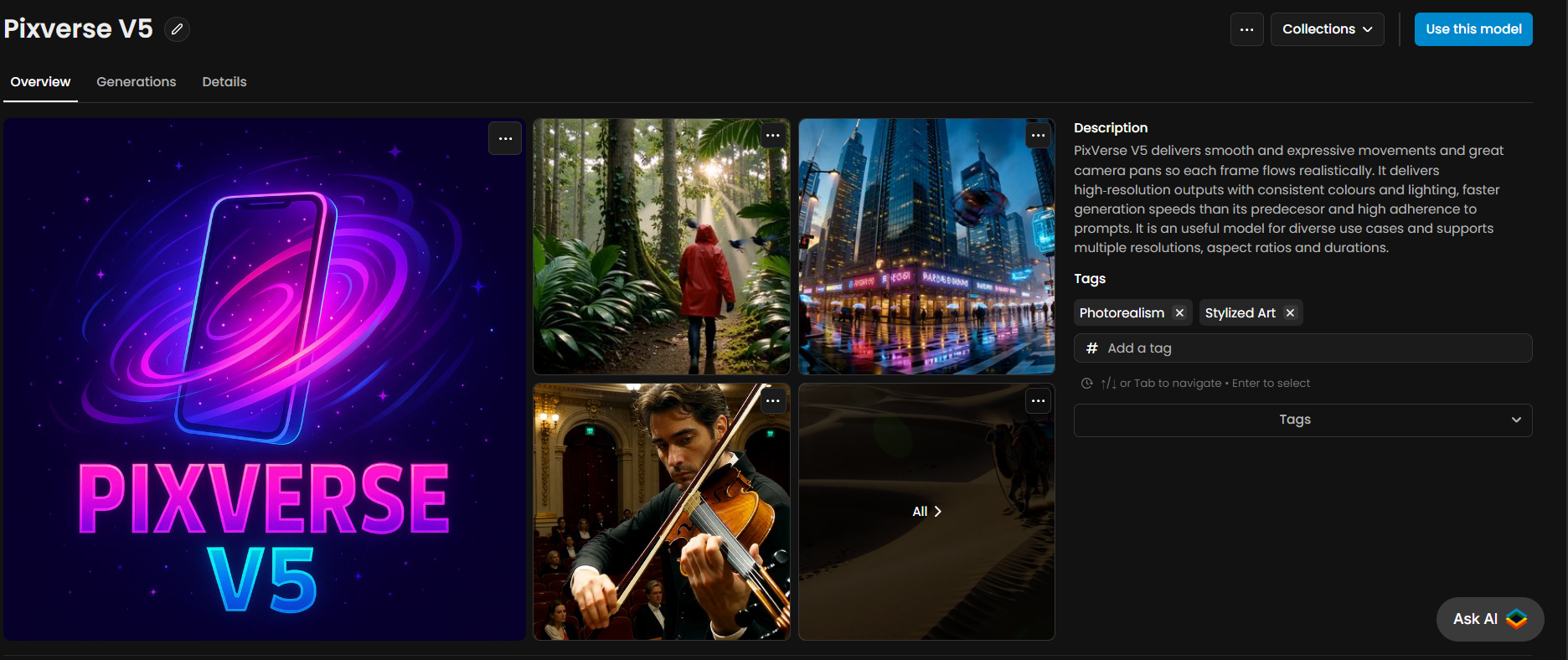Open options on the desert dunes thumbnail
This screenshot has height=660, width=1568.
[1038, 401]
